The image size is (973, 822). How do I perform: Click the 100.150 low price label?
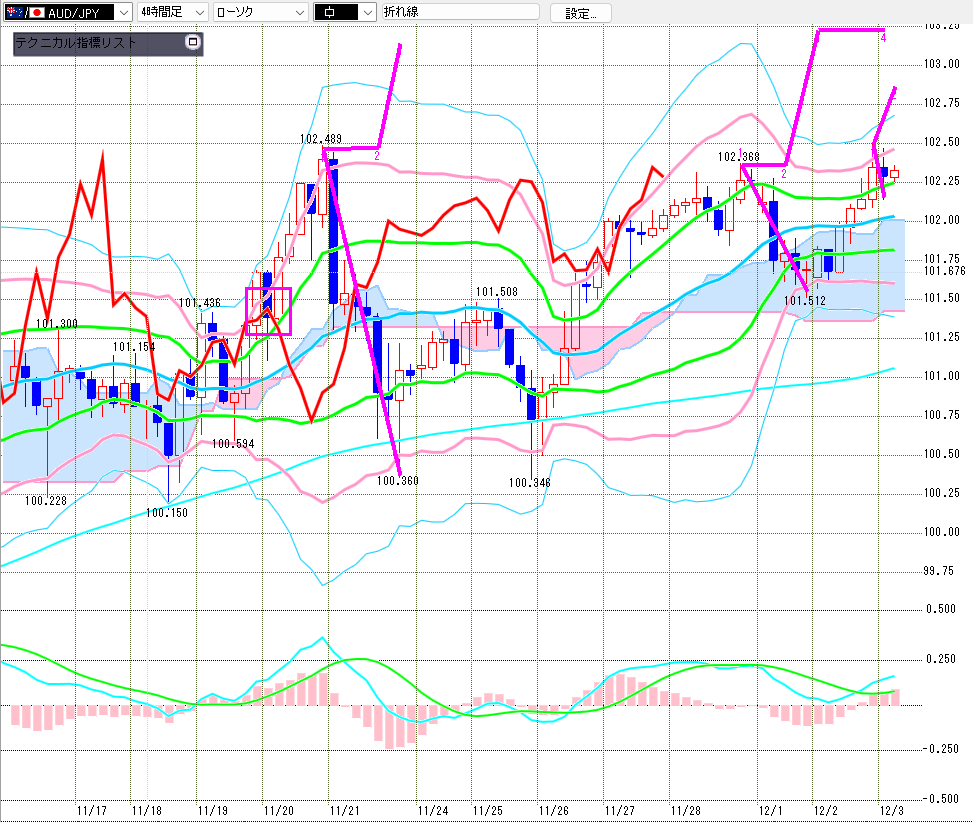pyautogui.click(x=166, y=513)
